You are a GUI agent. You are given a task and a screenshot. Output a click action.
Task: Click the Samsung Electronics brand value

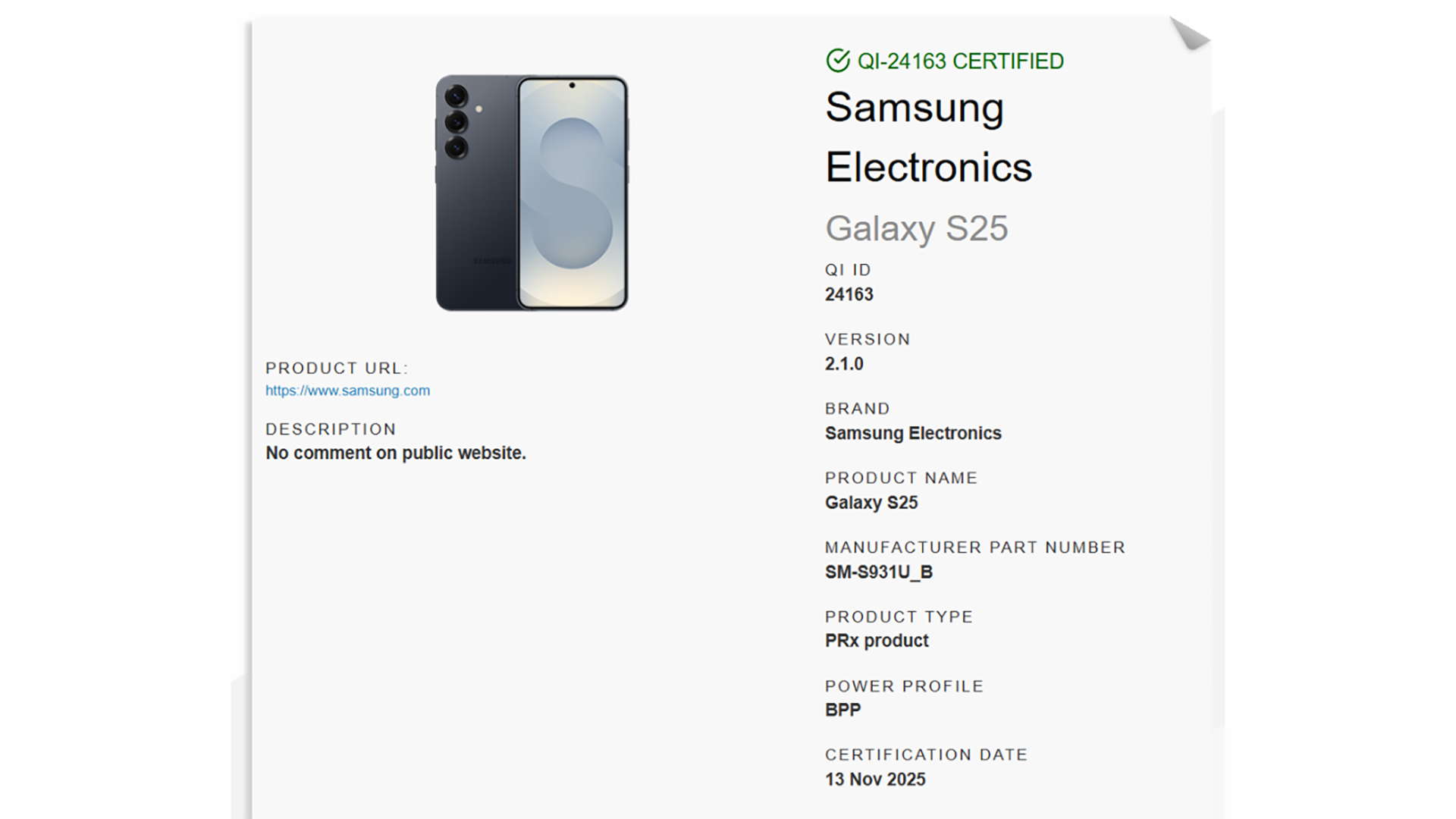[913, 433]
